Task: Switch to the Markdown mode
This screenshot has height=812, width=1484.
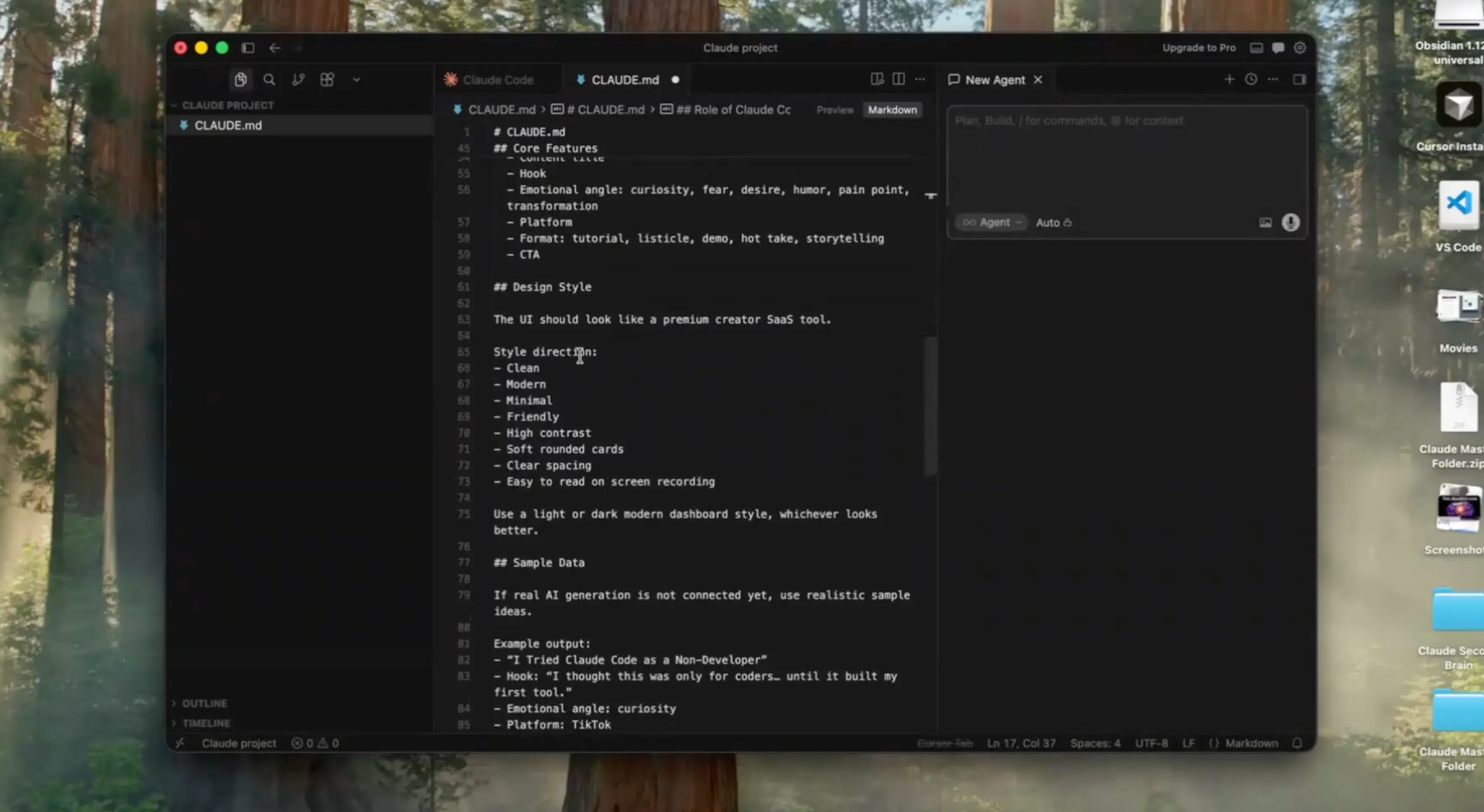Action: [x=893, y=110]
